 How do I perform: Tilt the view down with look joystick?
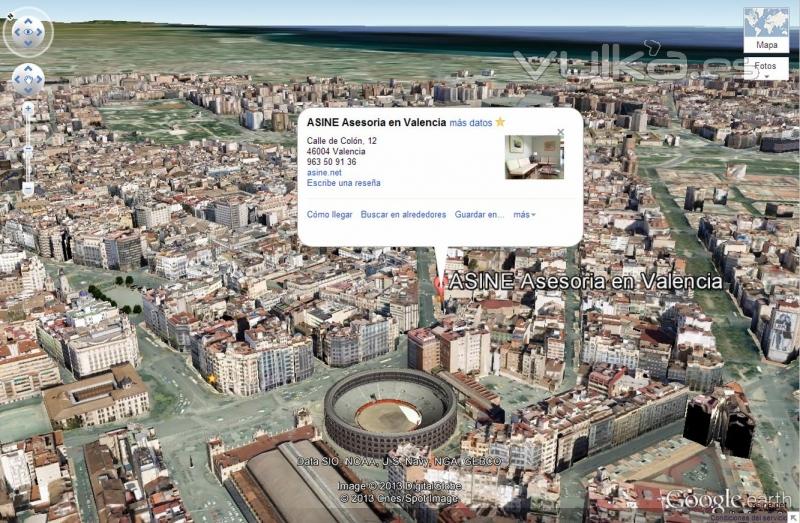tap(28, 43)
